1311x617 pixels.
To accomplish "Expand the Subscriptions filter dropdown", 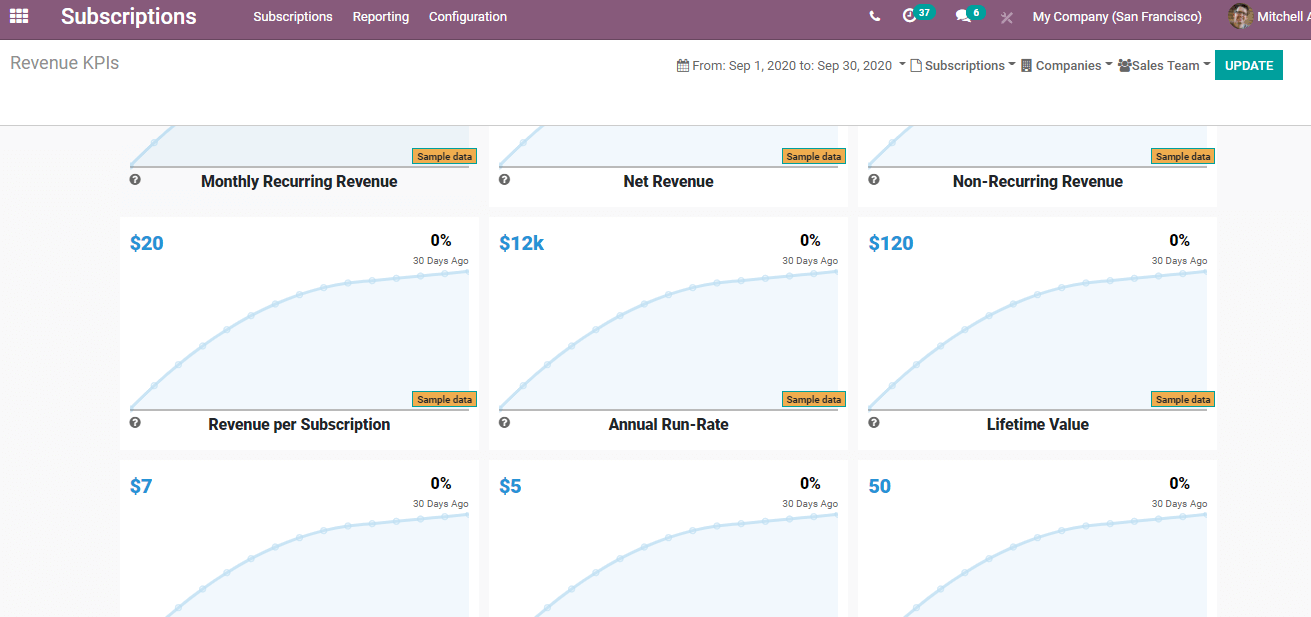I will click(963, 66).
